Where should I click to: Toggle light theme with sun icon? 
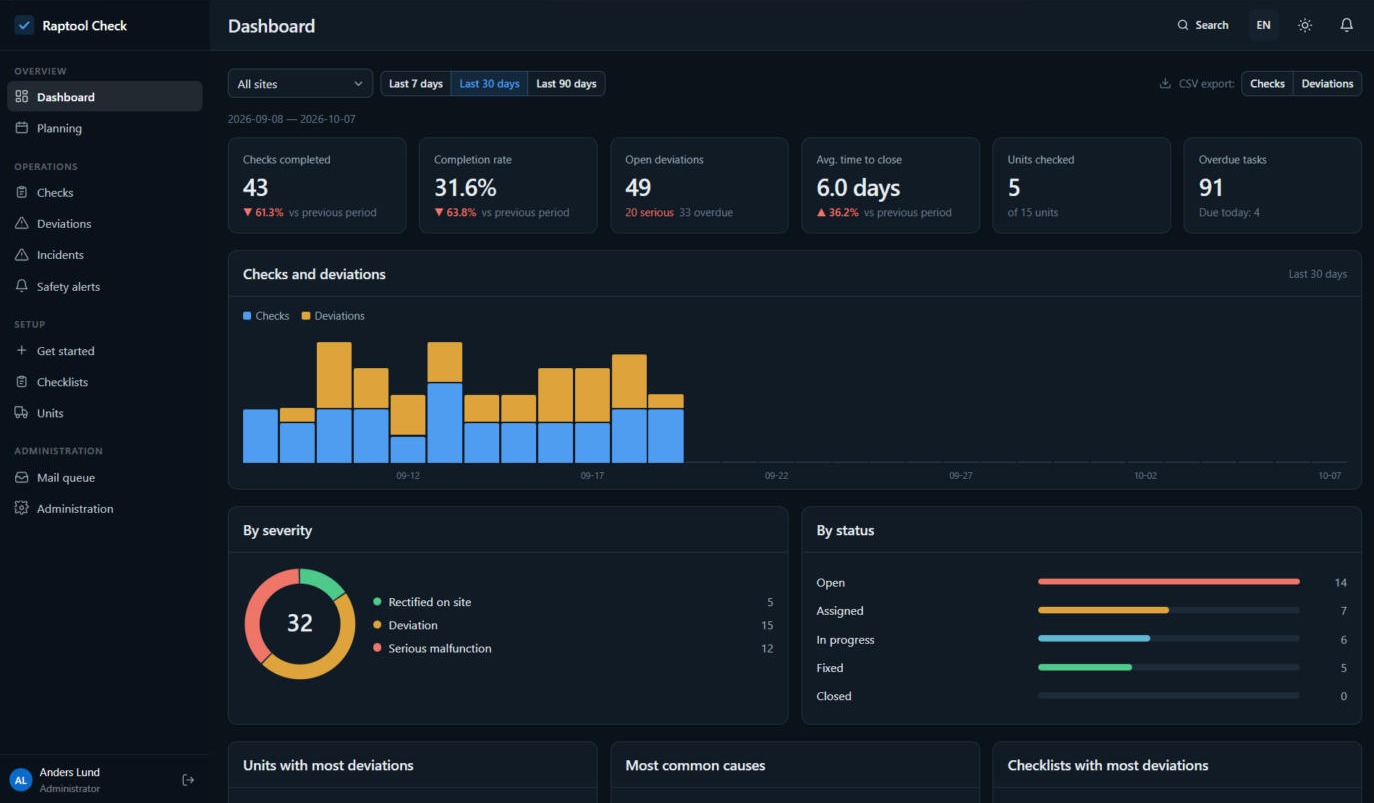click(x=1305, y=25)
